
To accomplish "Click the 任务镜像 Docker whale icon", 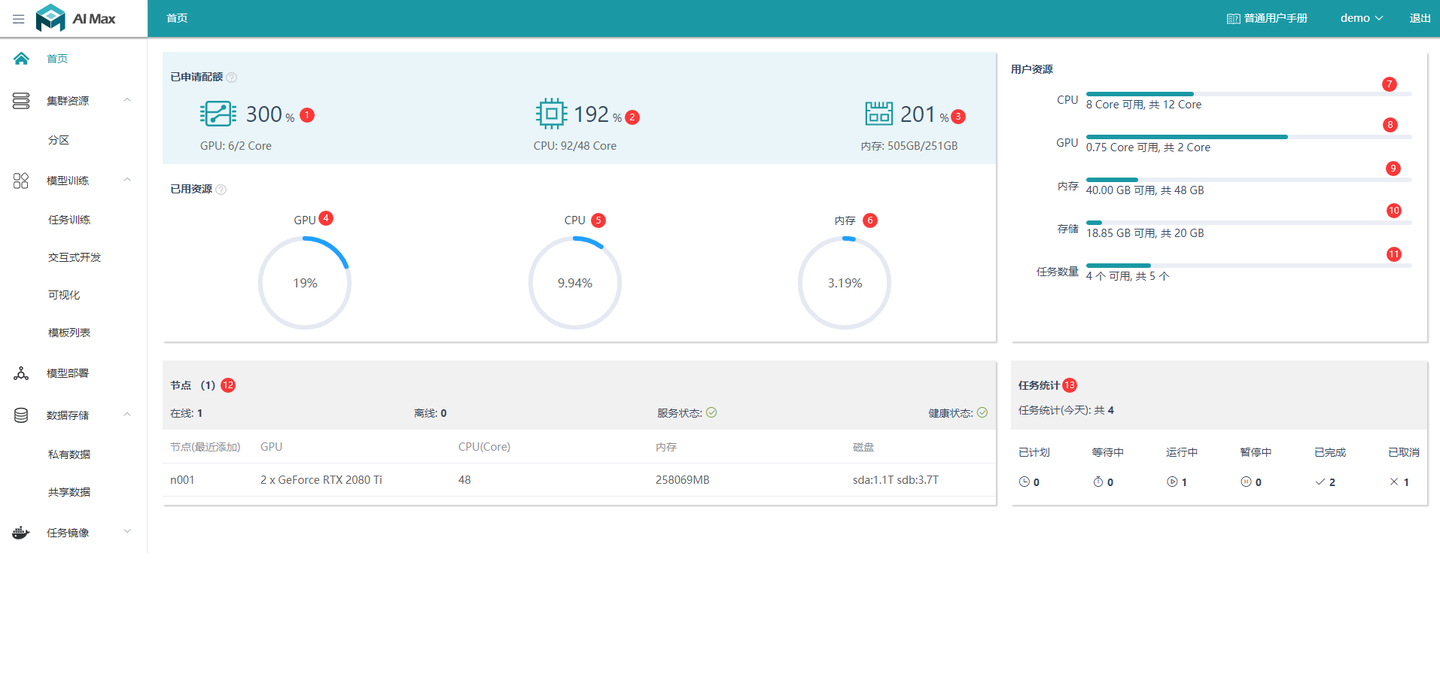I will point(20,531).
